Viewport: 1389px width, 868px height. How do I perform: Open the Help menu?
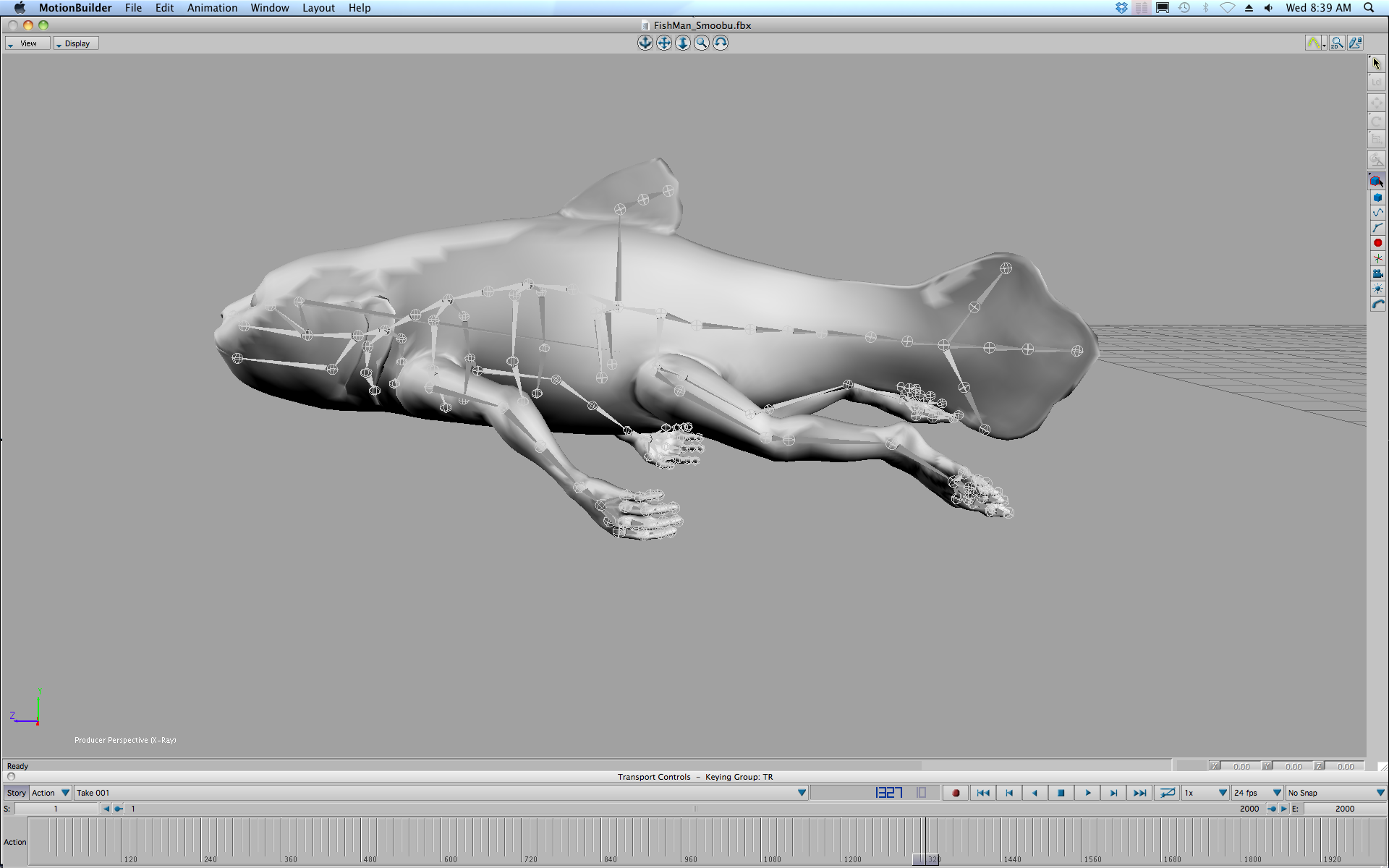(360, 8)
